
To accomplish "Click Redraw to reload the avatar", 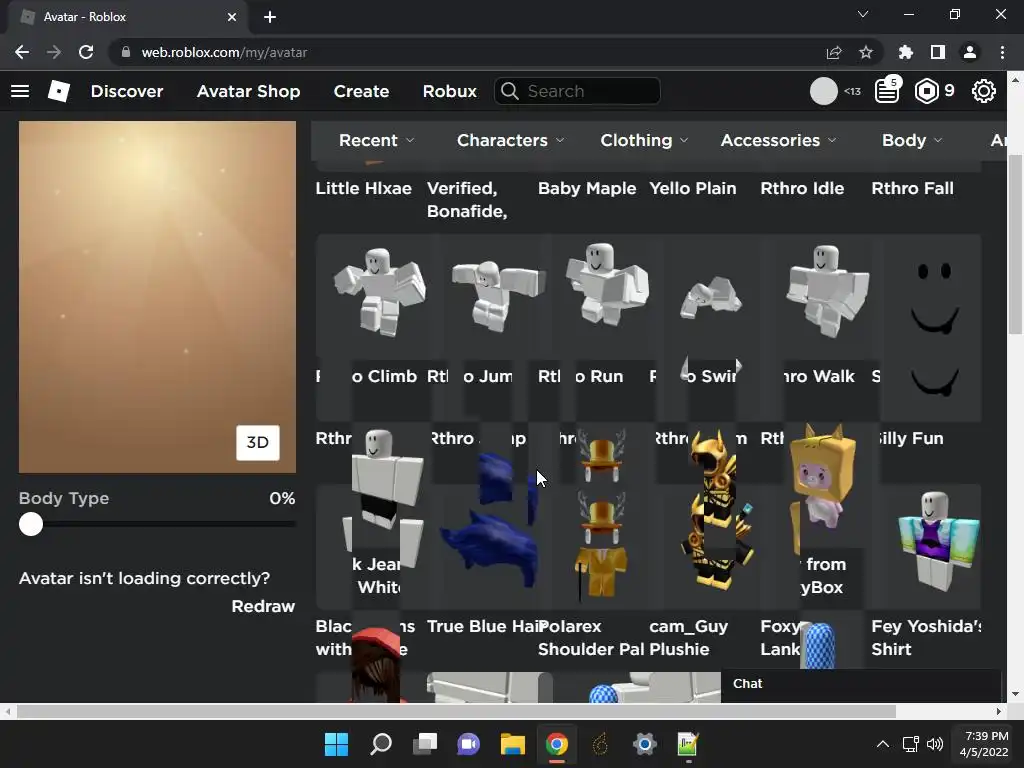I will click(263, 606).
